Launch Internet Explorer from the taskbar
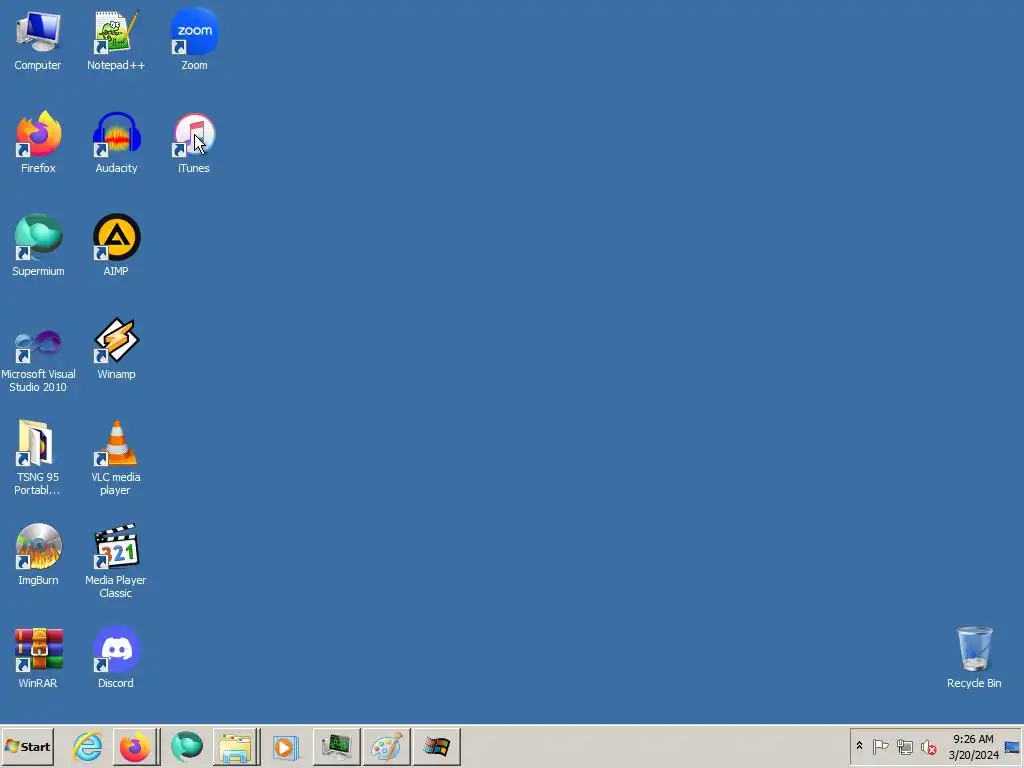1024x768 pixels. click(x=88, y=746)
